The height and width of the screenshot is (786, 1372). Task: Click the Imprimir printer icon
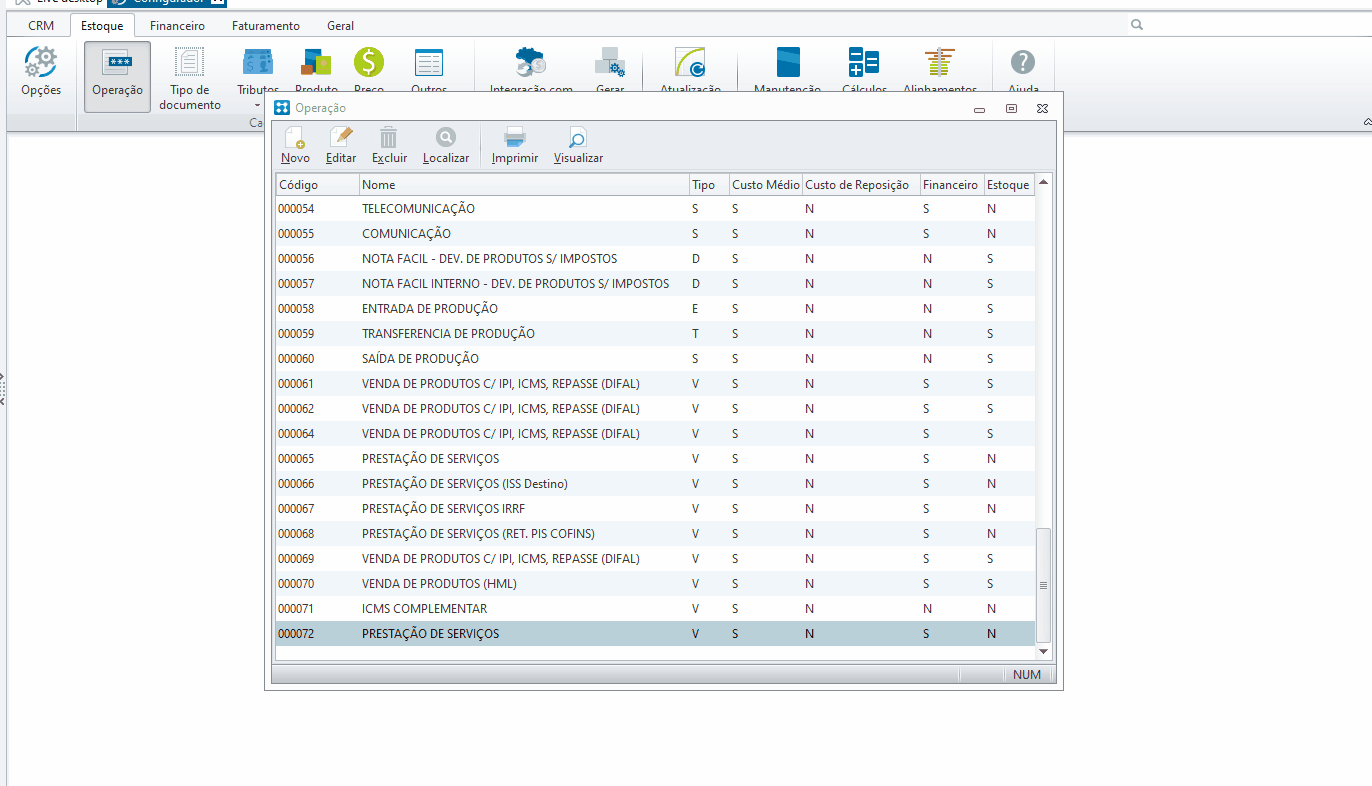click(x=515, y=140)
